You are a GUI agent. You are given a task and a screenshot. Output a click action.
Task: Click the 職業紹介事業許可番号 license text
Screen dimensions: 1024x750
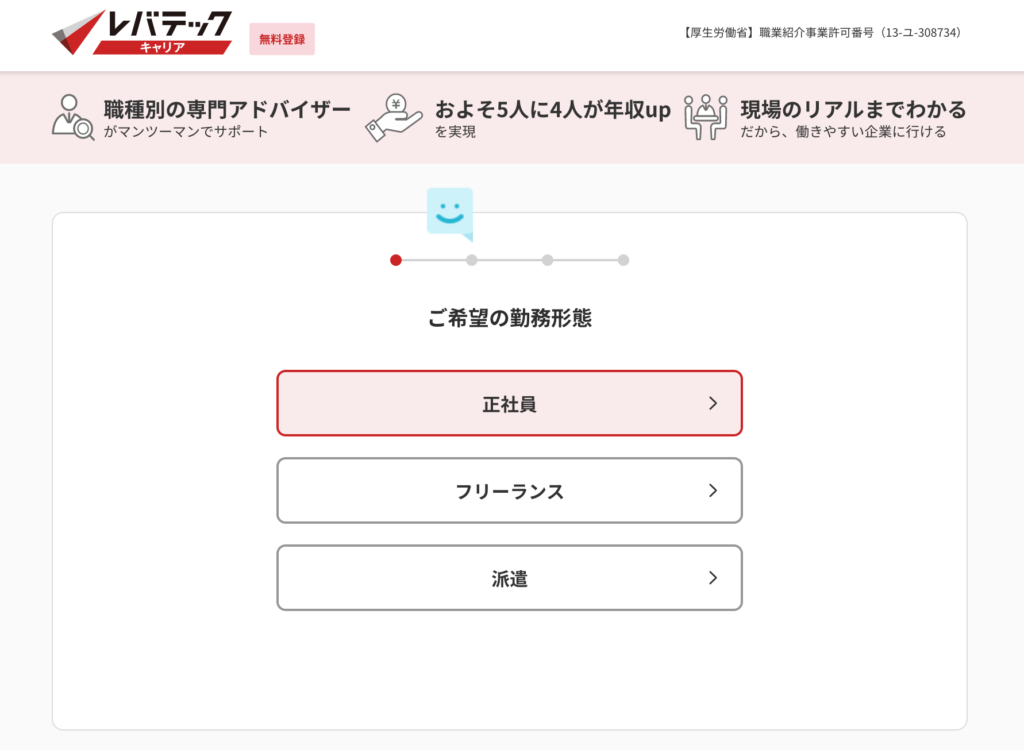pyautogui.click(x=822, y=33)
